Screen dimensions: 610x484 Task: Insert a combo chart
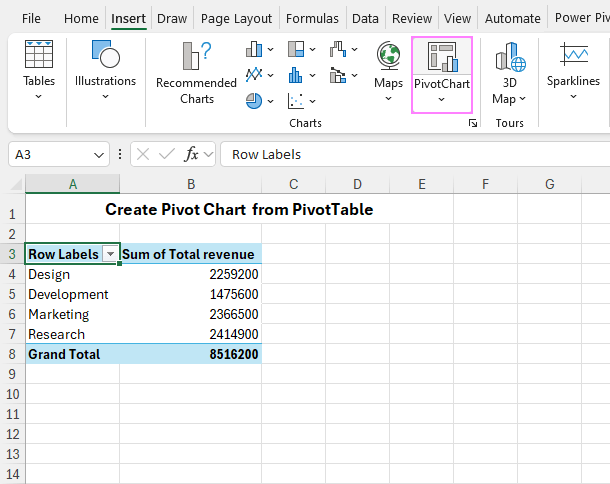coord(338,75)
